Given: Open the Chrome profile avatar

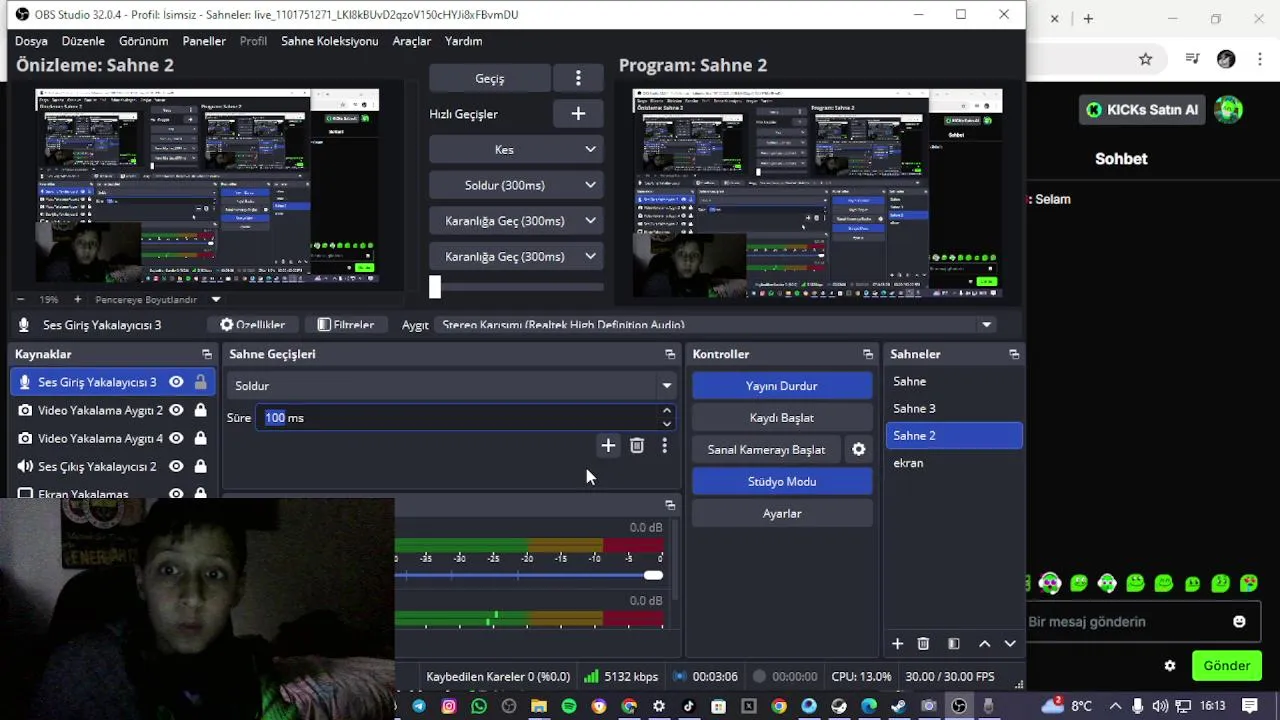Looking at the screenshot, I should [1226, 59].
